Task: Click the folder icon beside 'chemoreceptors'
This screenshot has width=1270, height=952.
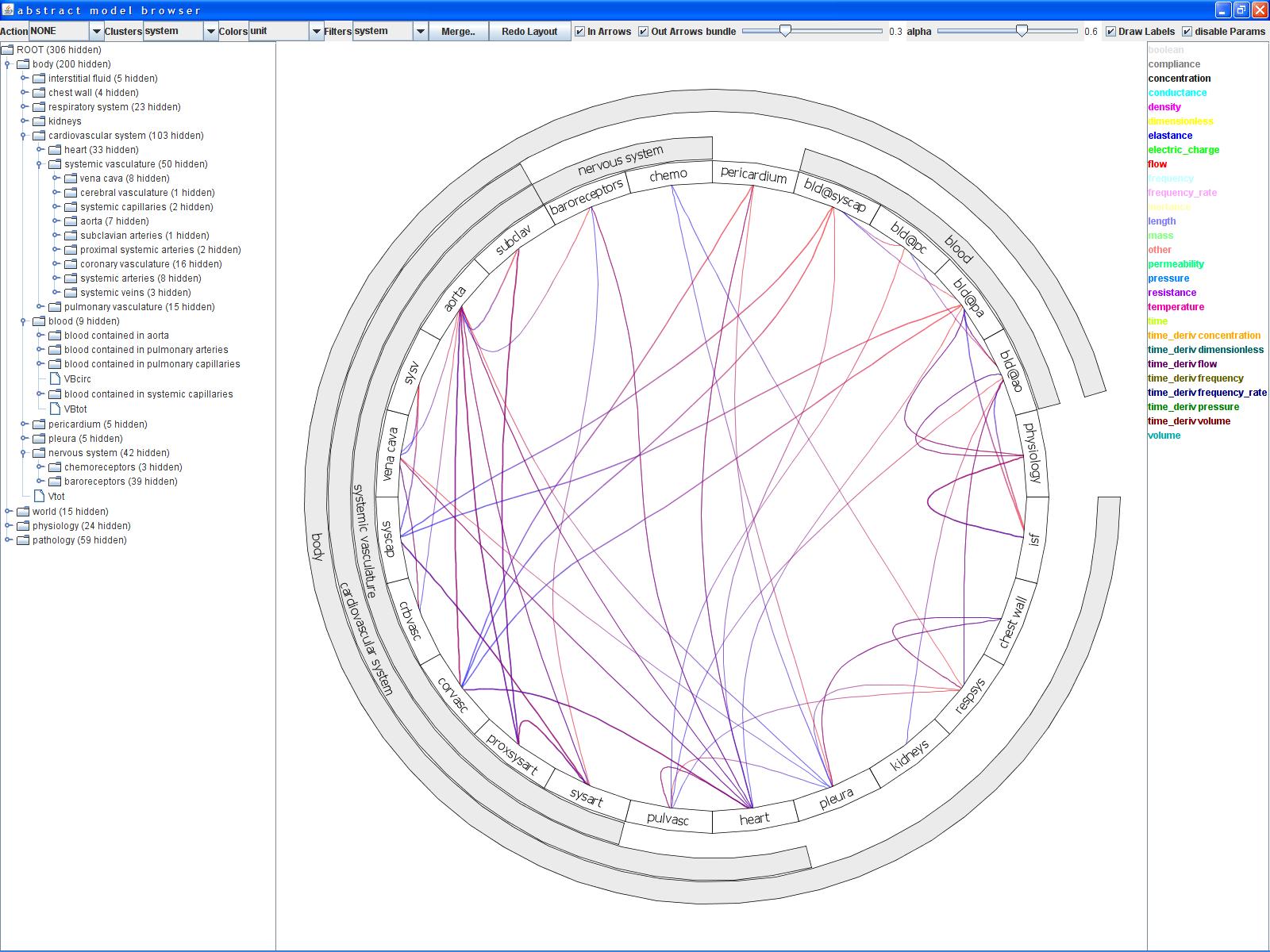Action: [55, 467]
